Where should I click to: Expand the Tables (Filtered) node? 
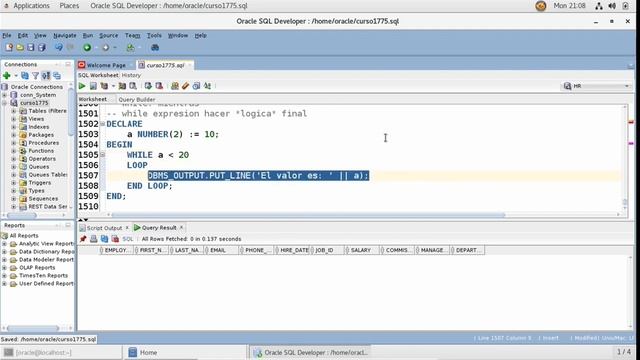click(x=13, y=111)
